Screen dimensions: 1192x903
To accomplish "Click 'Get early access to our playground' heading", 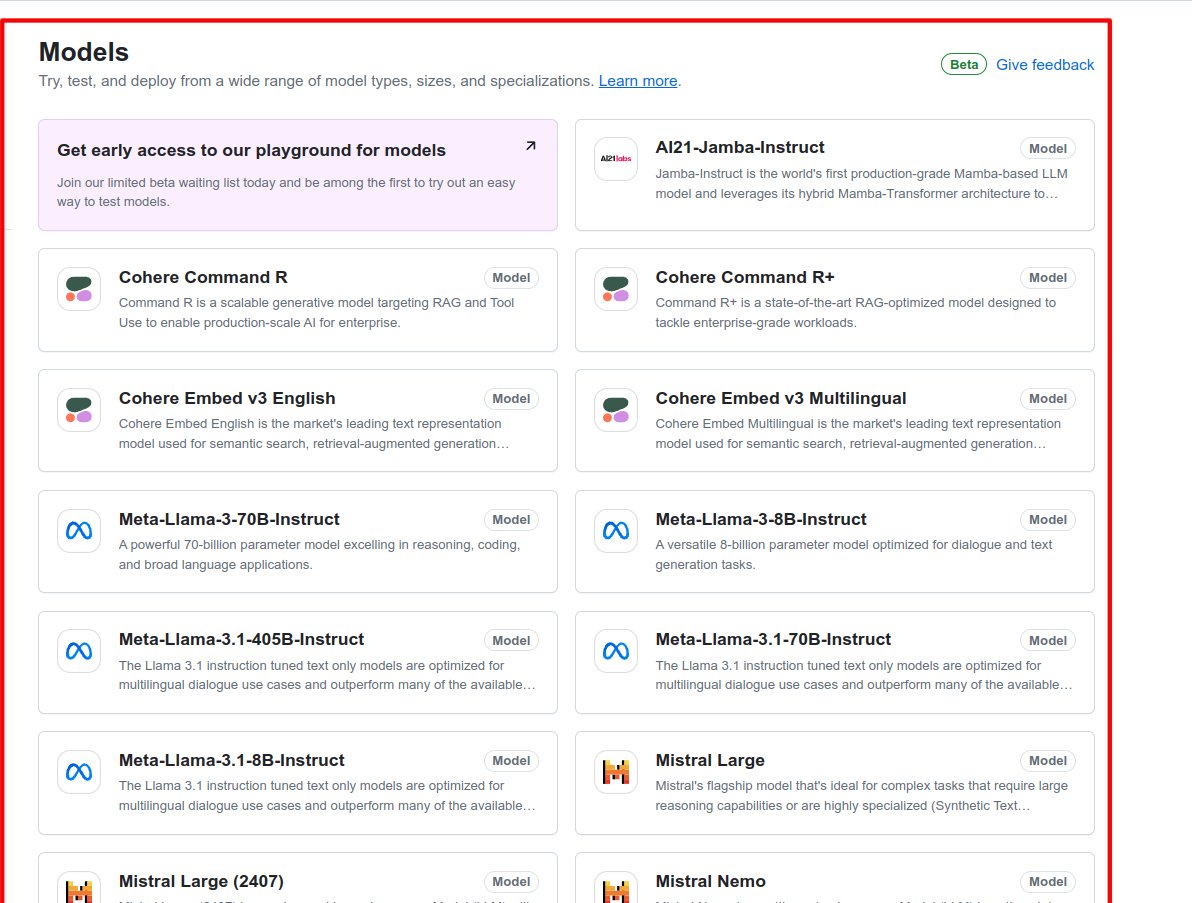I will [x=251, y=150].
